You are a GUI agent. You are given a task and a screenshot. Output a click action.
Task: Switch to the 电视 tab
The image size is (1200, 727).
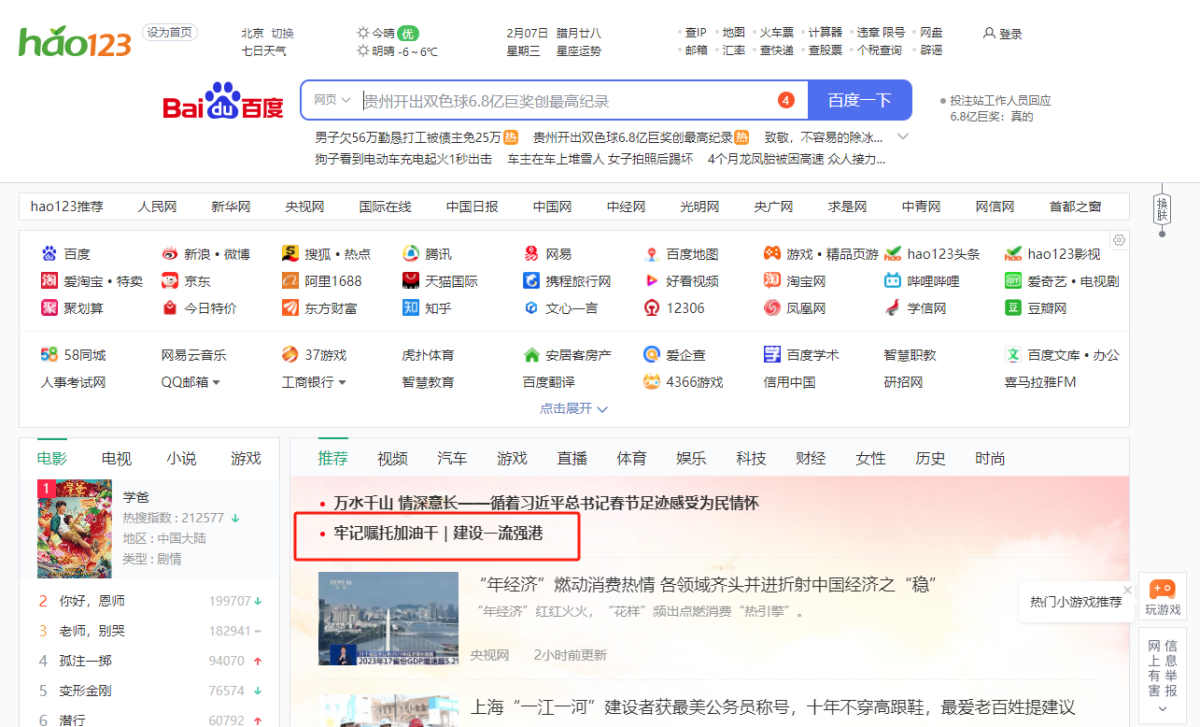point(116,458)
